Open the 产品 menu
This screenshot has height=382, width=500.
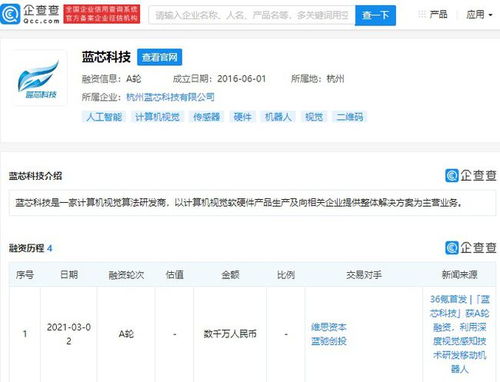(438, 14)
